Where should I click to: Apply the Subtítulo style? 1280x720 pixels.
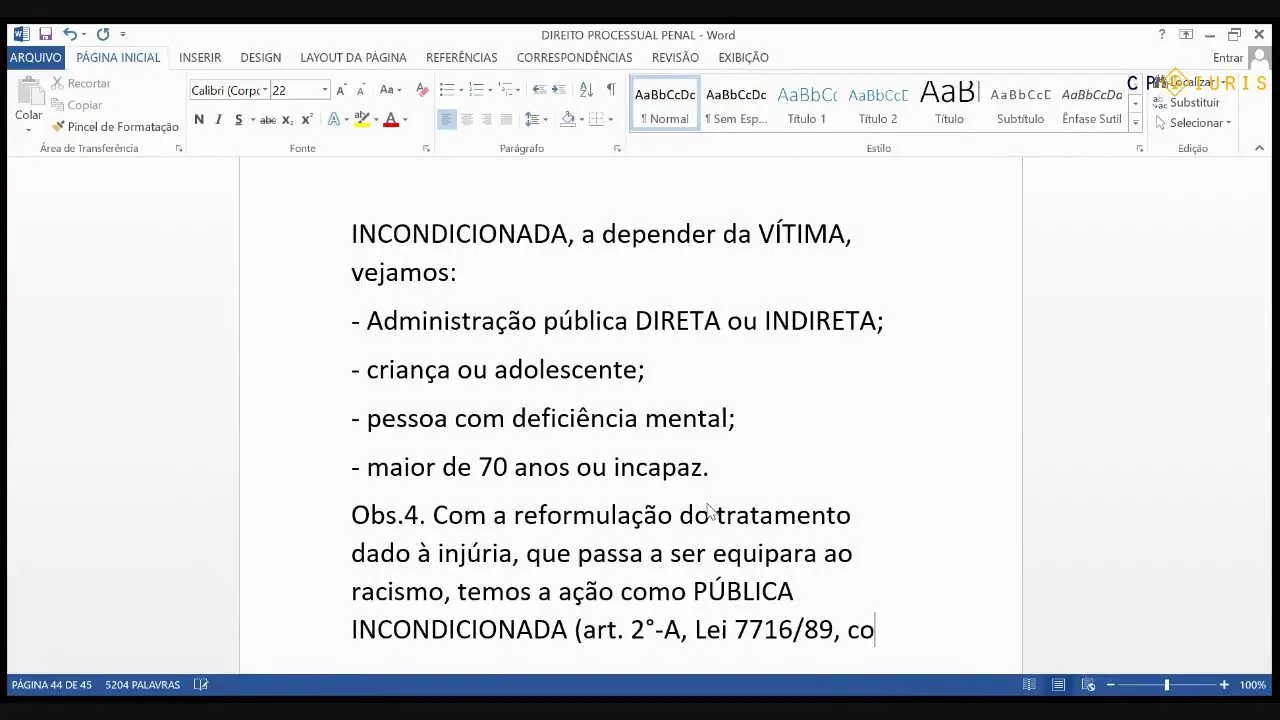point(1020,104)
